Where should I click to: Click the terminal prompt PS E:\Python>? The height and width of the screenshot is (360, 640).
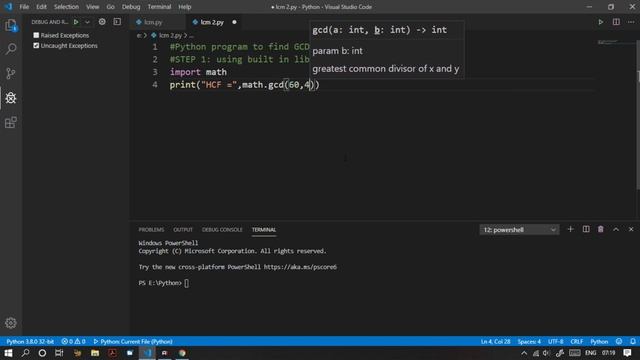coord(160,283)
